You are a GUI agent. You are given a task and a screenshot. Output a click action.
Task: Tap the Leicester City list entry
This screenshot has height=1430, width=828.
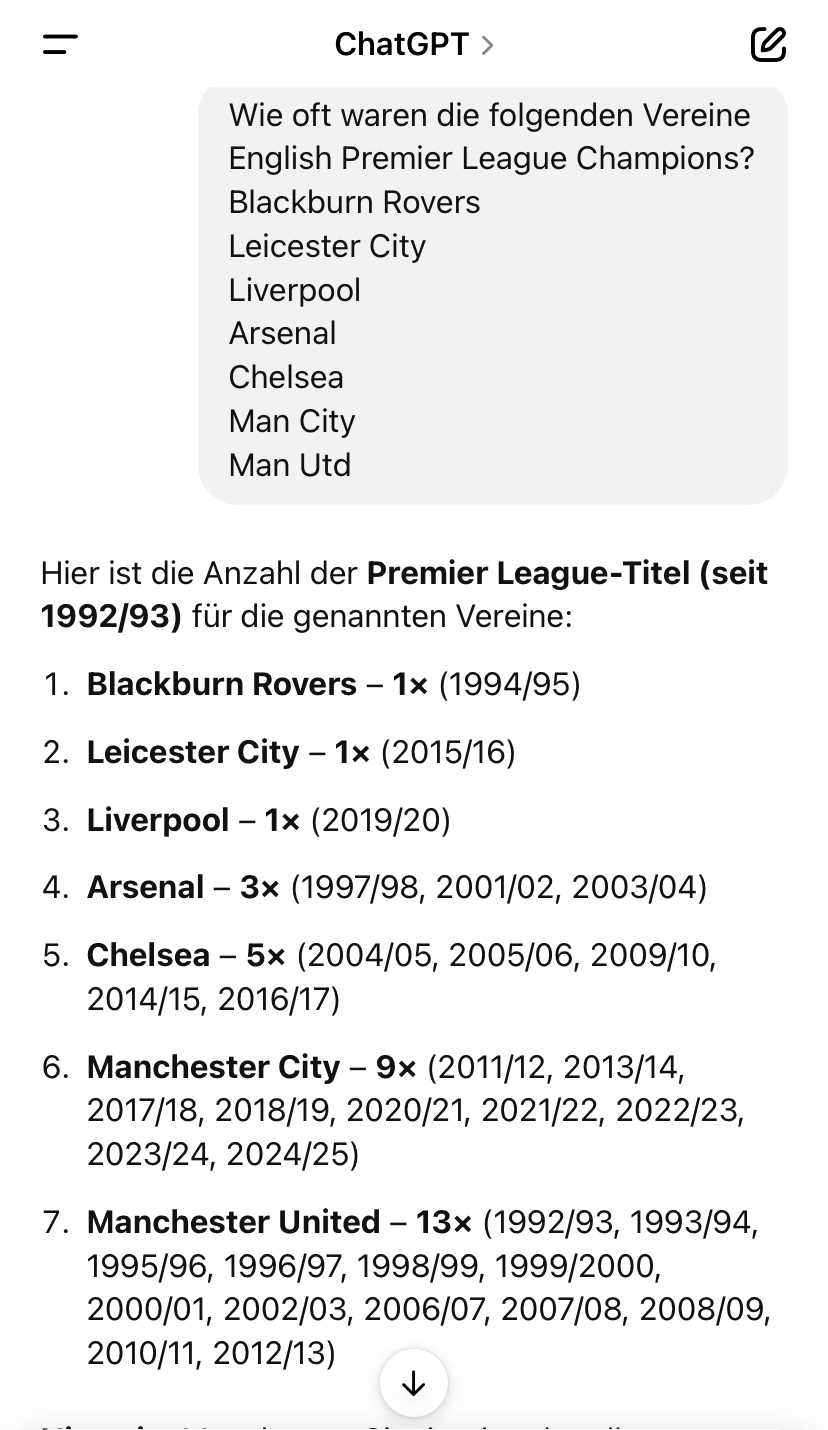[x=301, y=752]
